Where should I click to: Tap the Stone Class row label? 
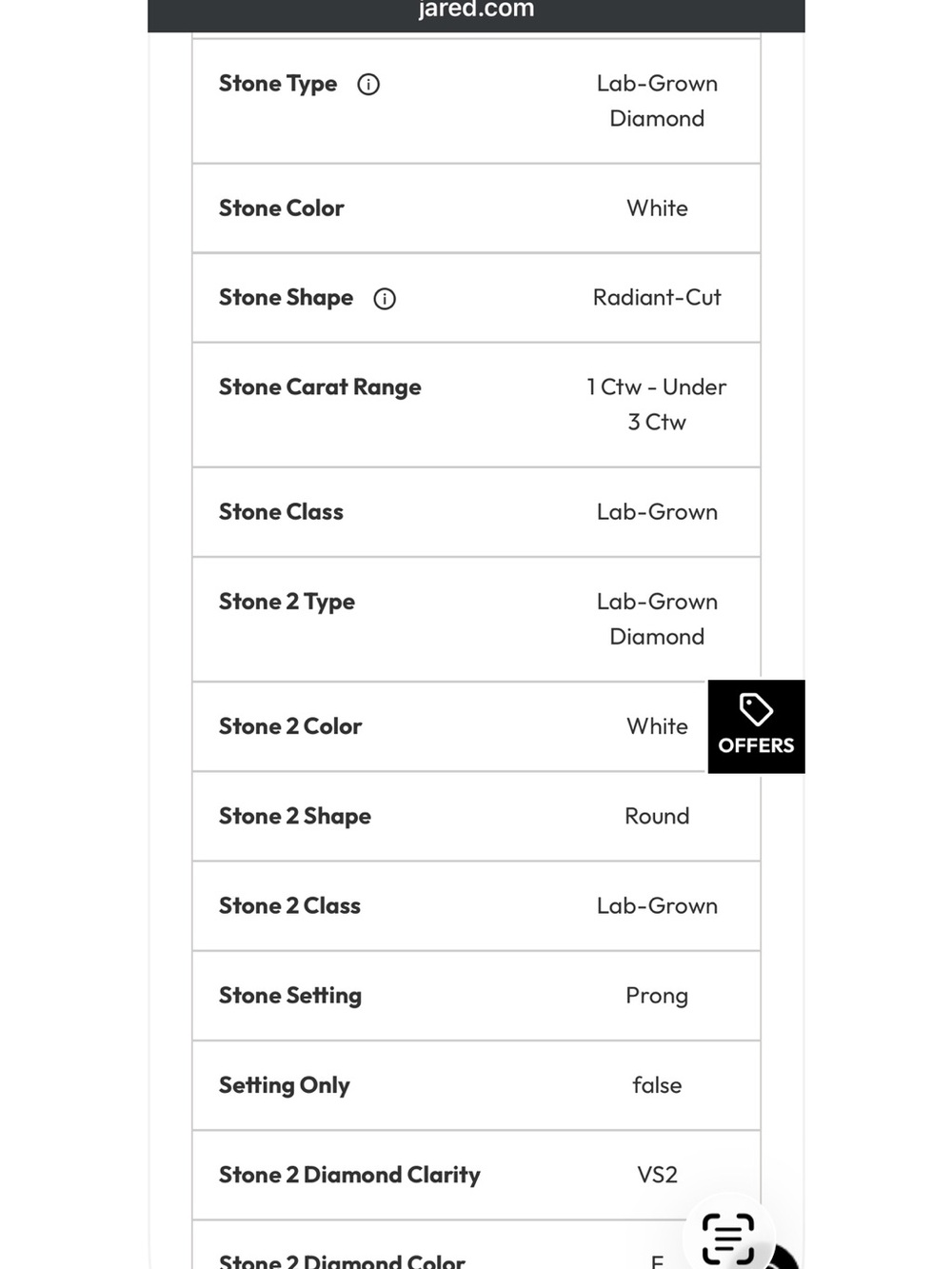tap(281, 512)
